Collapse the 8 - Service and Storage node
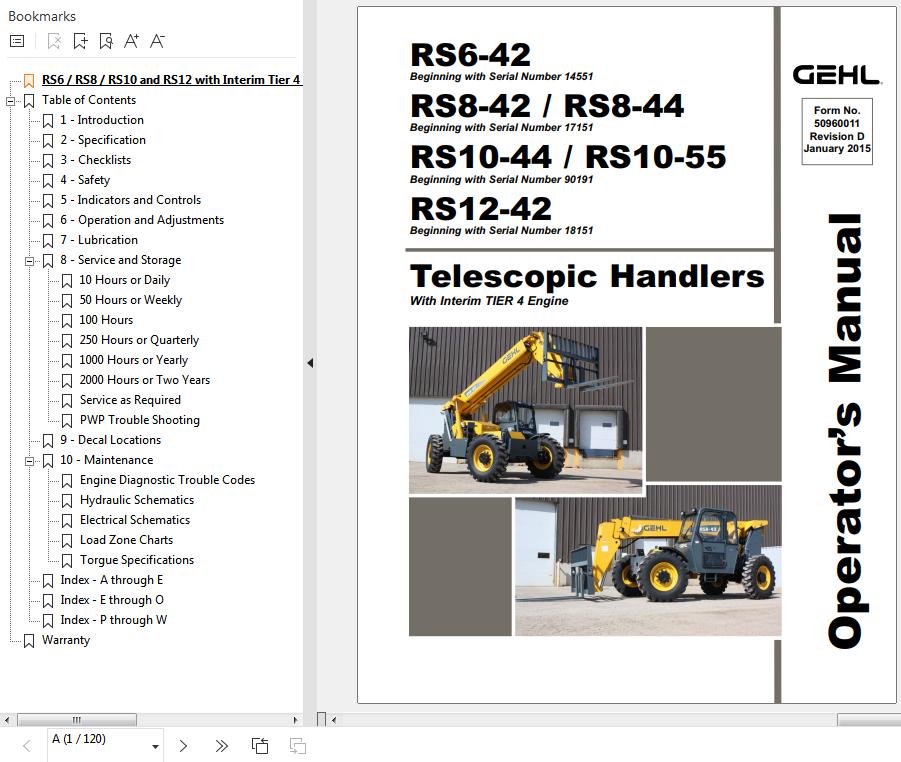Screen dimensions: 901x762 [x=29, y=260]
